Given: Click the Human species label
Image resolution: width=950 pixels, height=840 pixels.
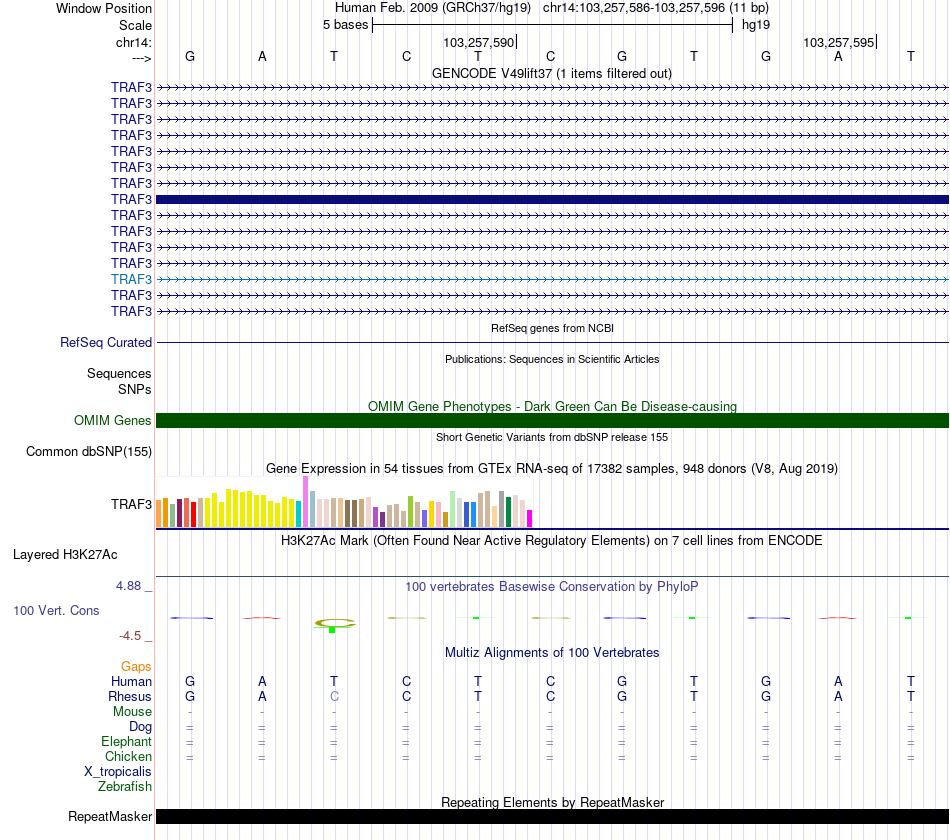Looking at the screenshot, I should point(131,682).
